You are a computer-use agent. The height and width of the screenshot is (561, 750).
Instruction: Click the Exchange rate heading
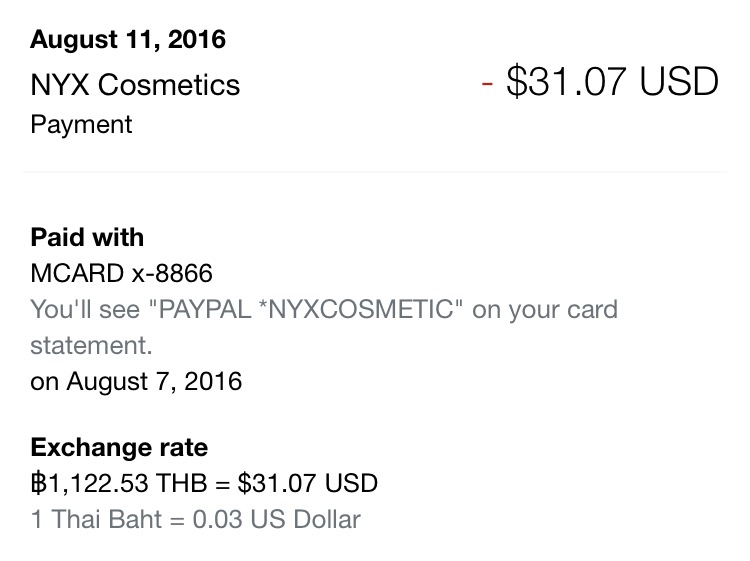point(119,447)
